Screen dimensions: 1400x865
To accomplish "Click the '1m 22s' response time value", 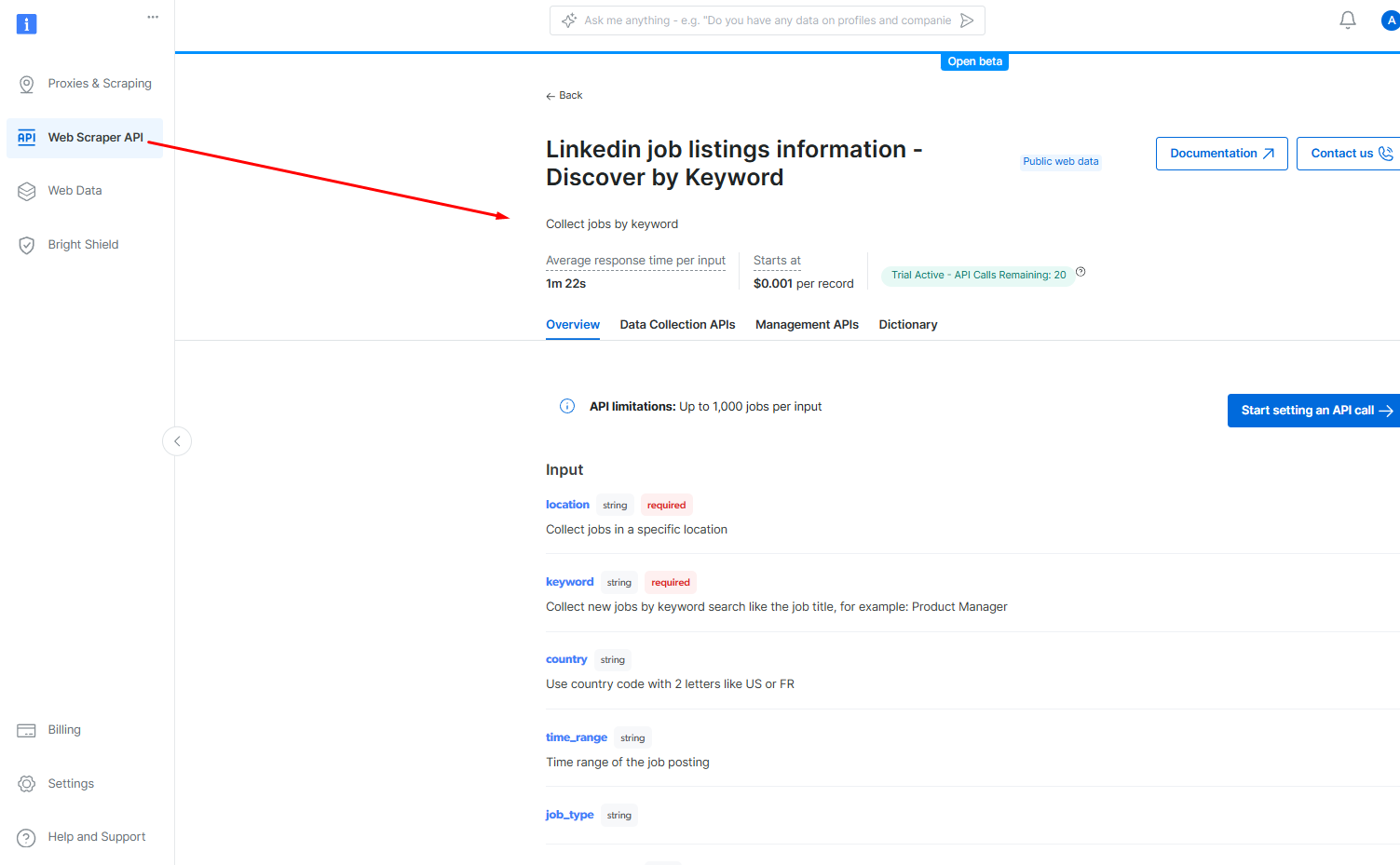I will [x=565, y=284].
